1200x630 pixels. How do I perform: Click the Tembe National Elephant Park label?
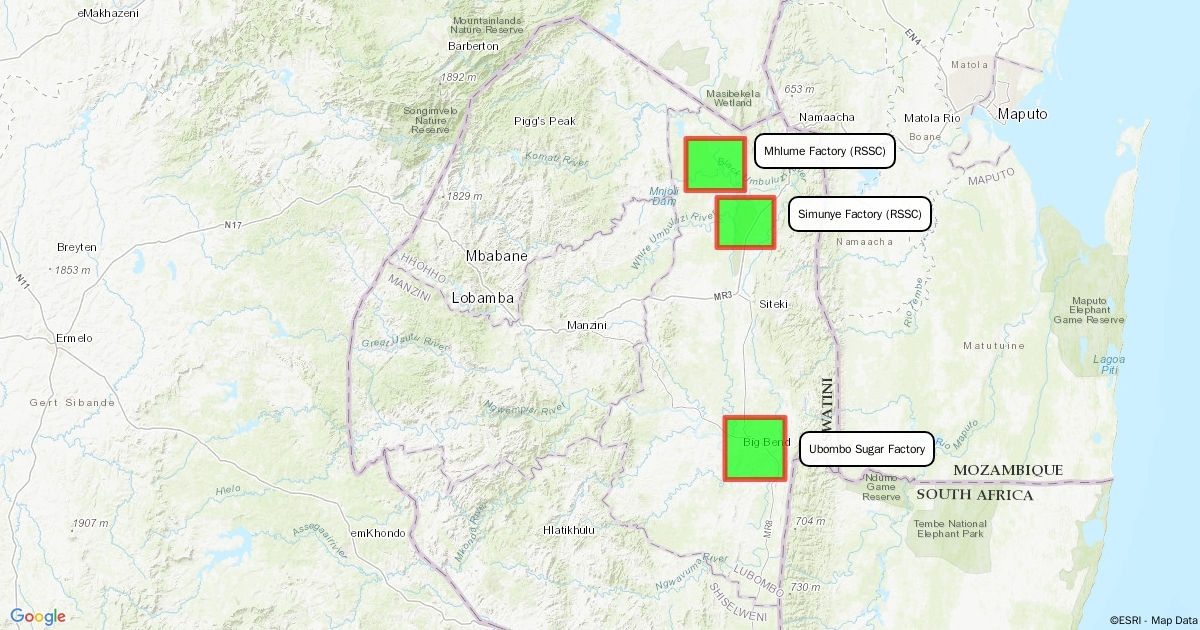(951, 529)
